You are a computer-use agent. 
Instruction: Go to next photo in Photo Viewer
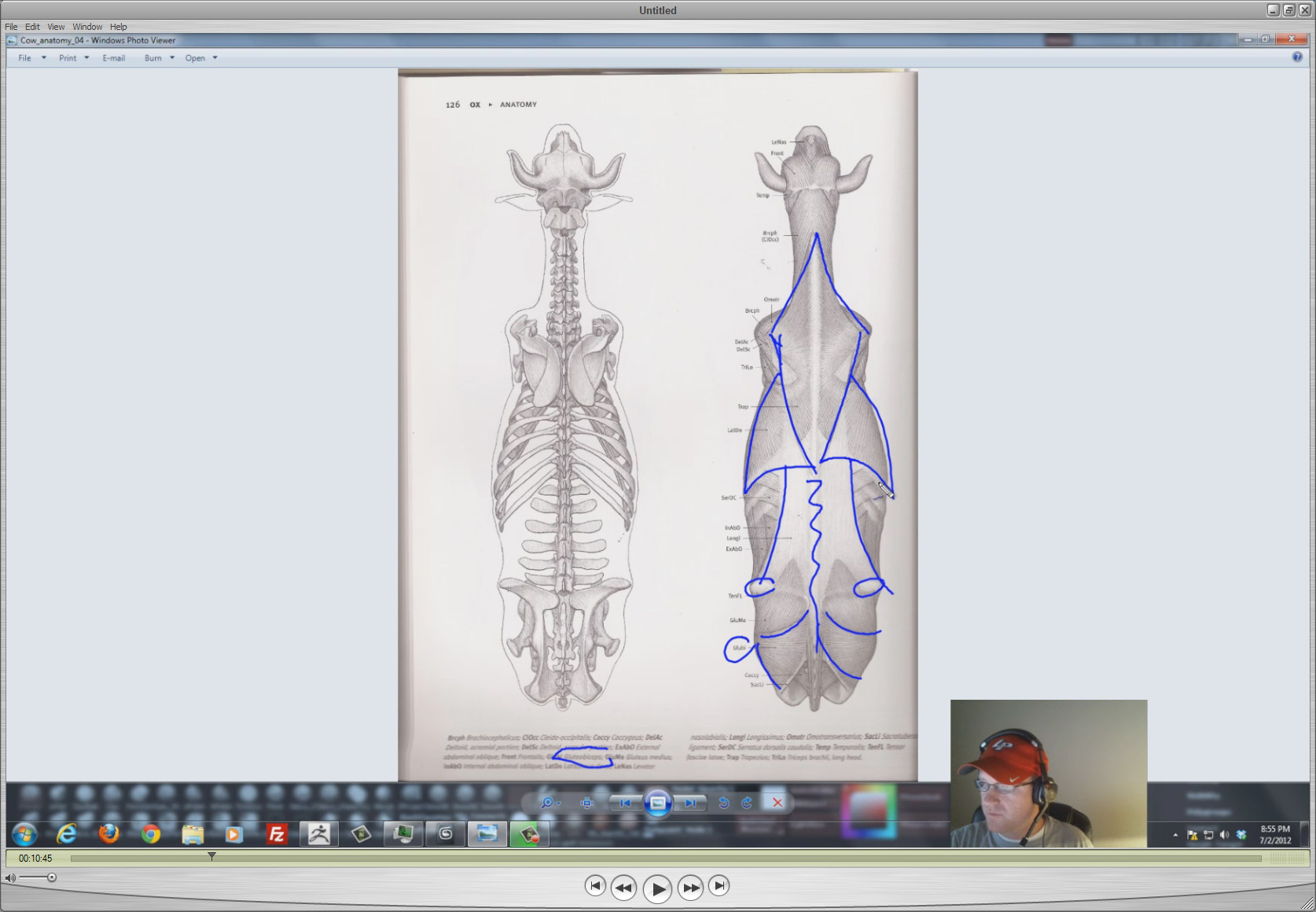(689, 803)
